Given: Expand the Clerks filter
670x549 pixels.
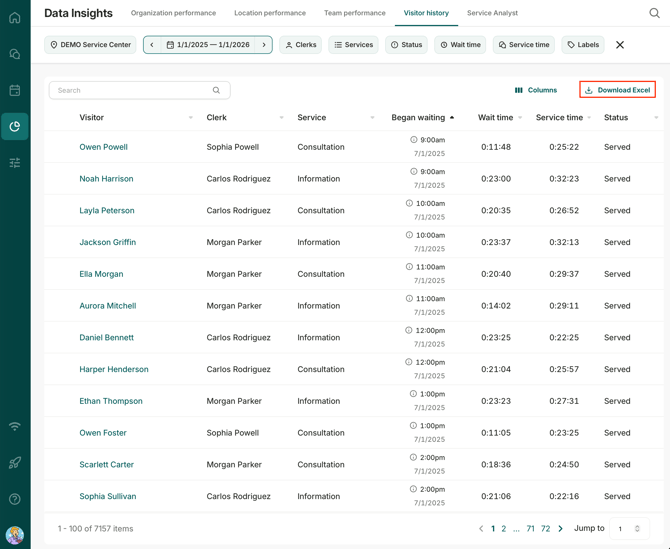Looking at the screenshot, I should click(x=301, y=45).
